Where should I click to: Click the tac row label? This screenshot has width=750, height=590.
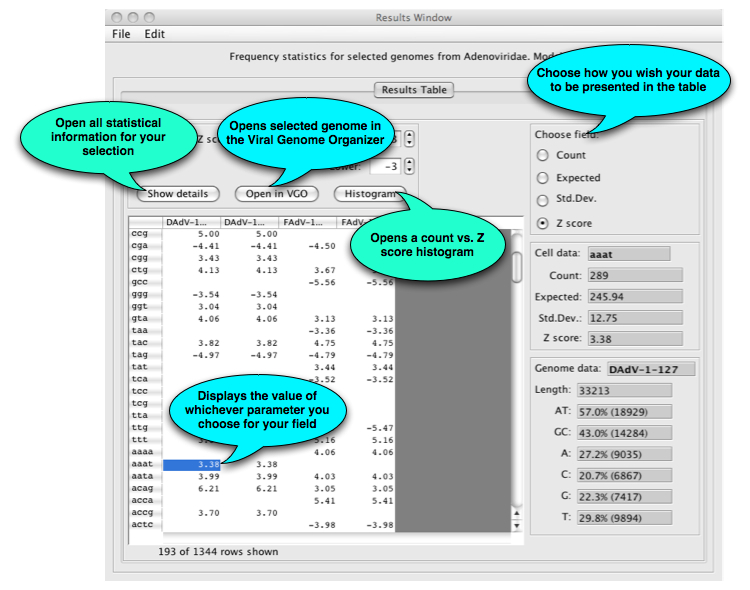click(x=145, y=343)
